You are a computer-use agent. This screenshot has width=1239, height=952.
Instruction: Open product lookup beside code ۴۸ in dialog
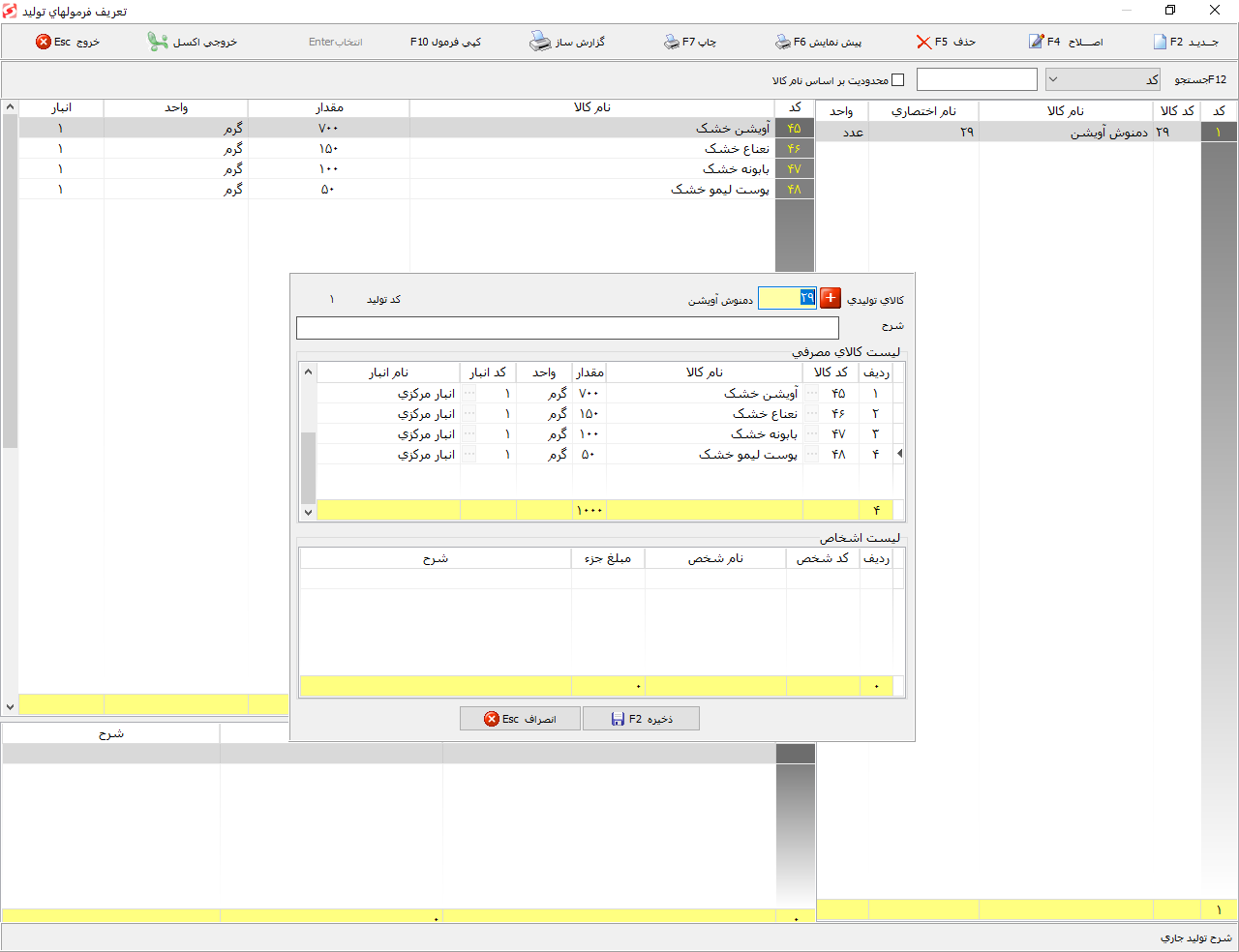(812, 455)
